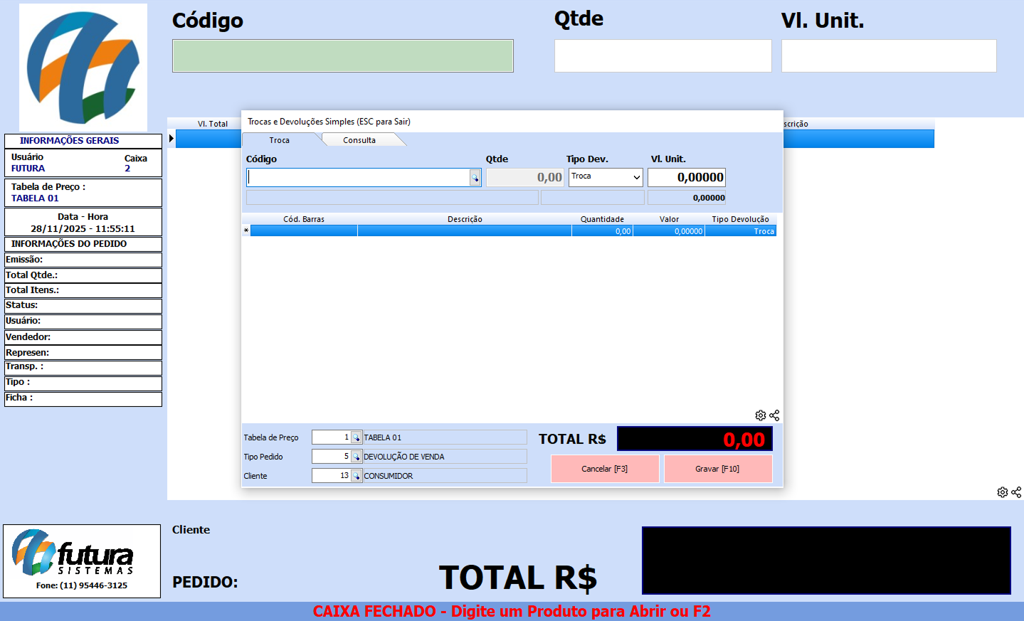
Task: Open the Cliente search lookup icon
Action: point(356,476)
